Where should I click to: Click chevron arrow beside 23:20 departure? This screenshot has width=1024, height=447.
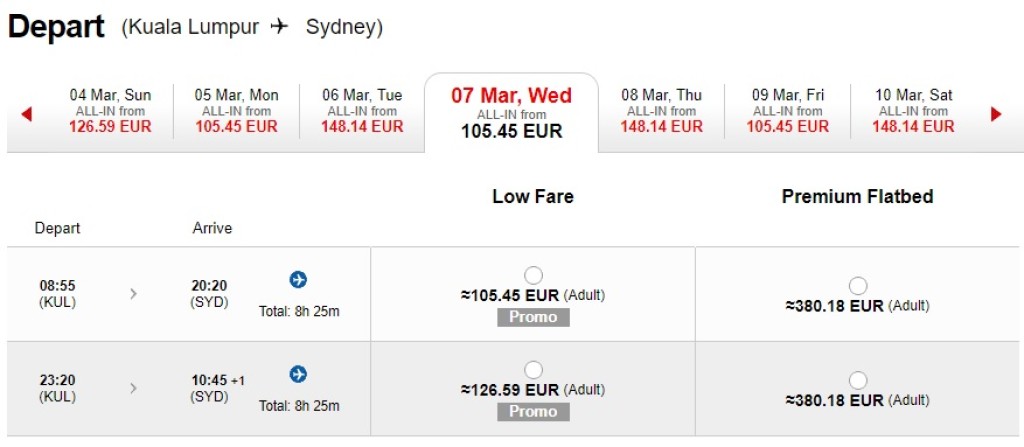134,388
